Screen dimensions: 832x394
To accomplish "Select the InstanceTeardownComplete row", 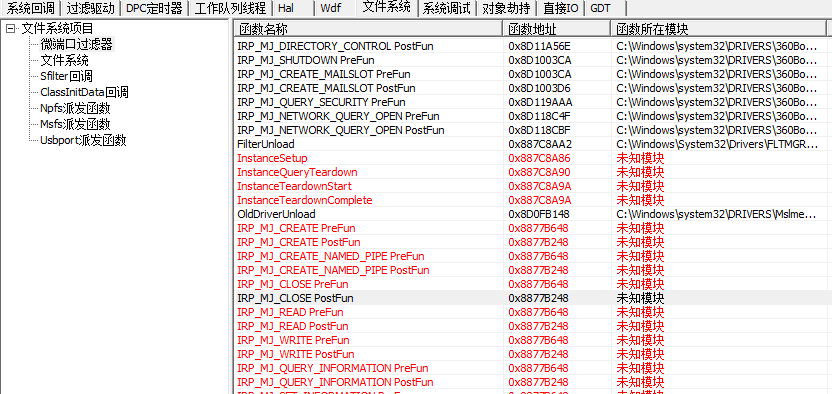I will pyautogui.click(x=530, y=200).
